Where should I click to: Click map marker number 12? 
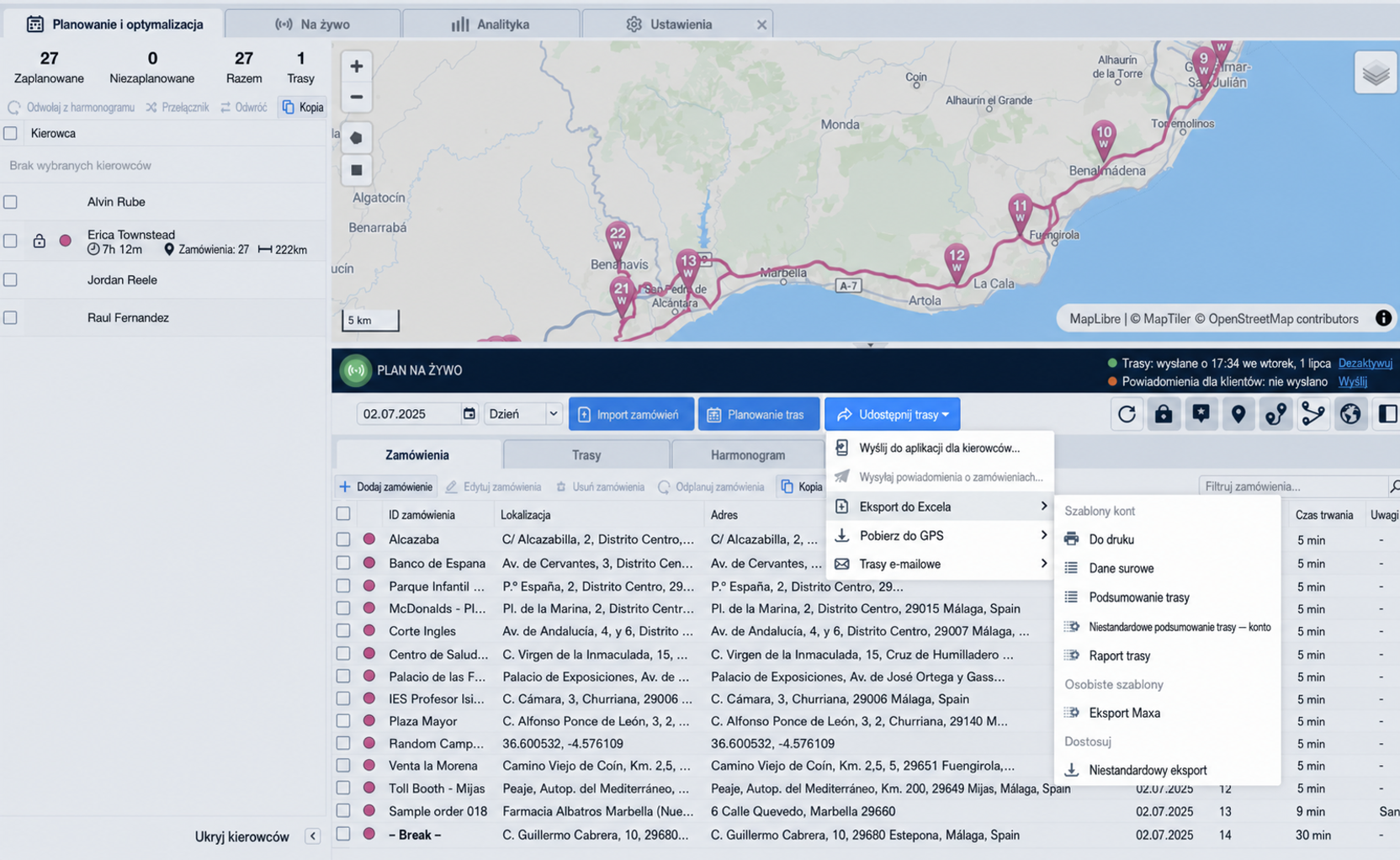pos(956,262)
